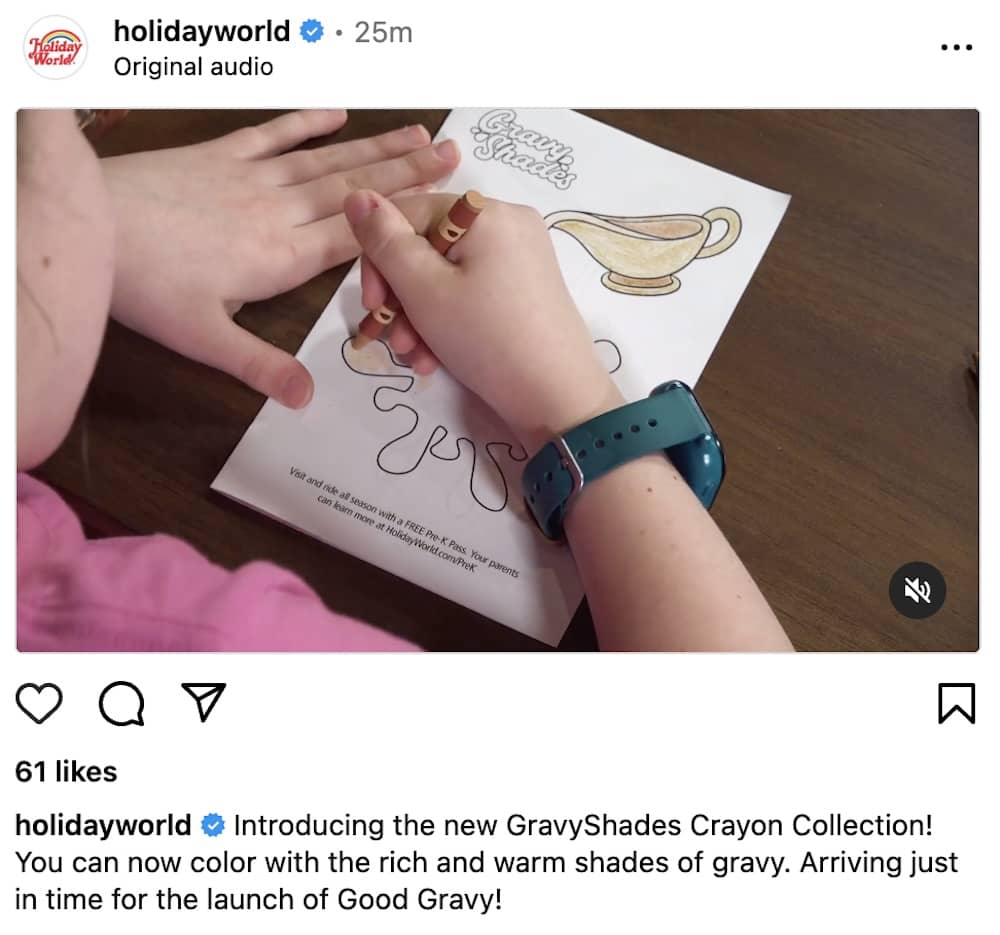Open the Holiday World profile picture
This screenshot has height=935, width=1000.
pos(55,48)
